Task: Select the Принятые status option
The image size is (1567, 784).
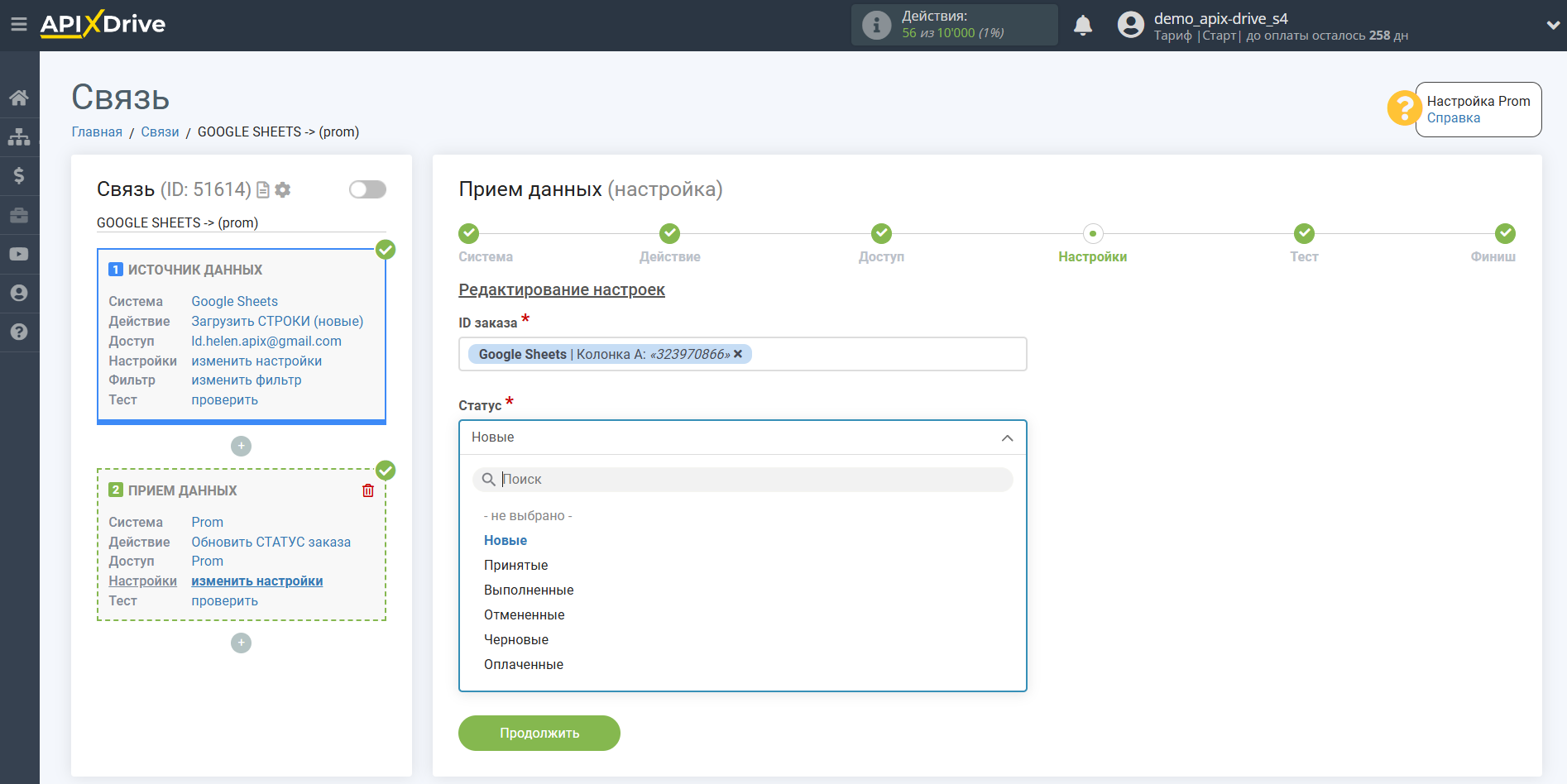Action: click(515, 566)
